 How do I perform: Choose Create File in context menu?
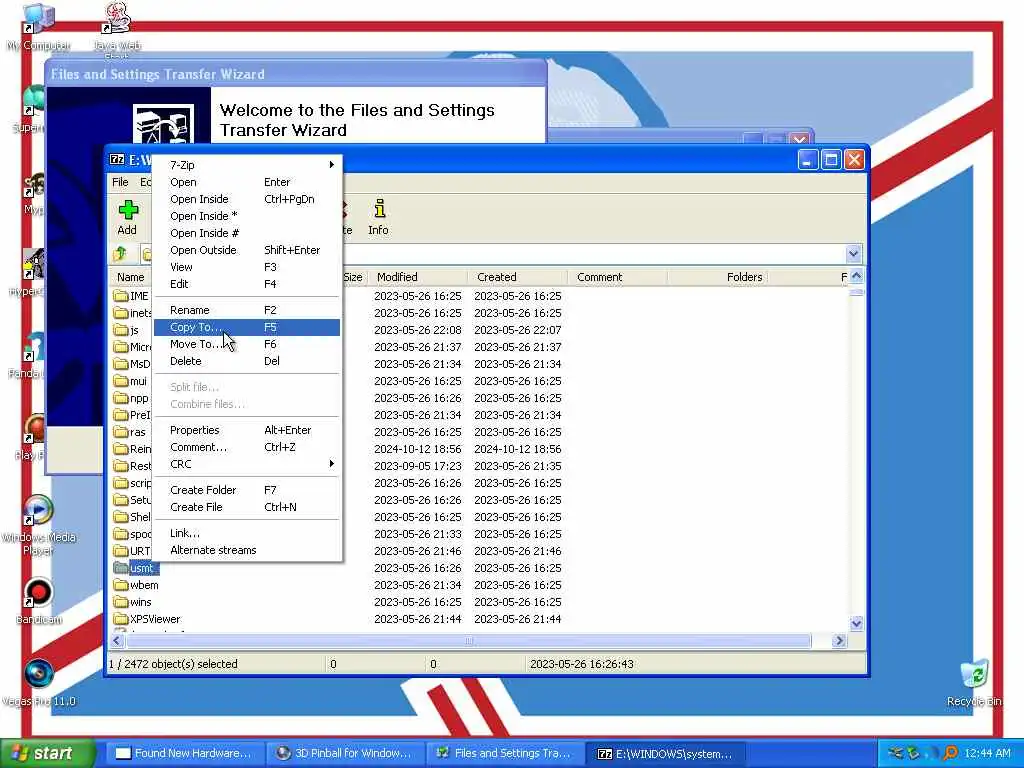point(247,507)
